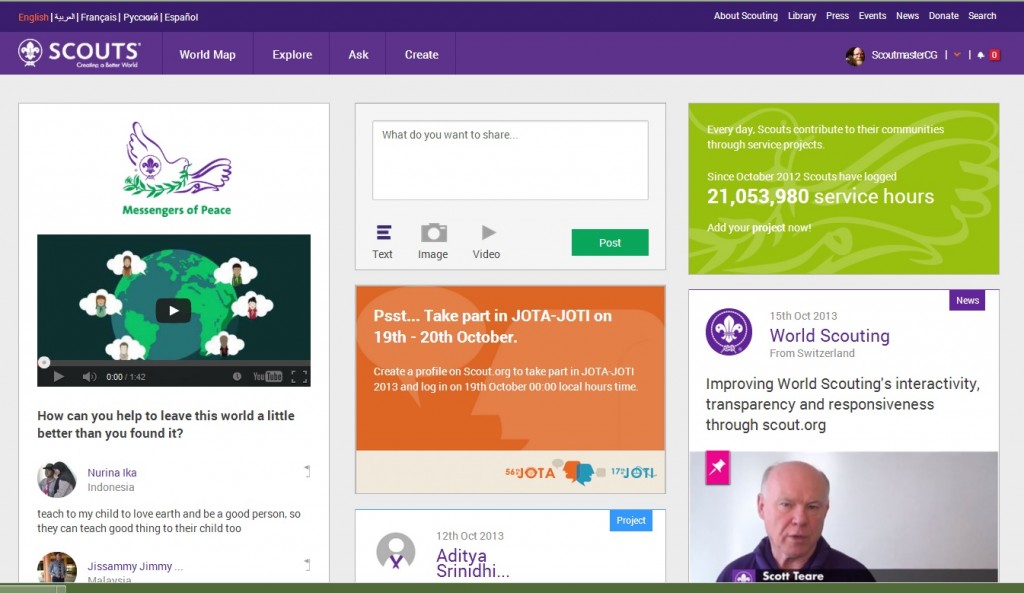1024x593 pixels.
Task: Open the Aditya Srinidhi profile name
Action: [x=473, y=563]
